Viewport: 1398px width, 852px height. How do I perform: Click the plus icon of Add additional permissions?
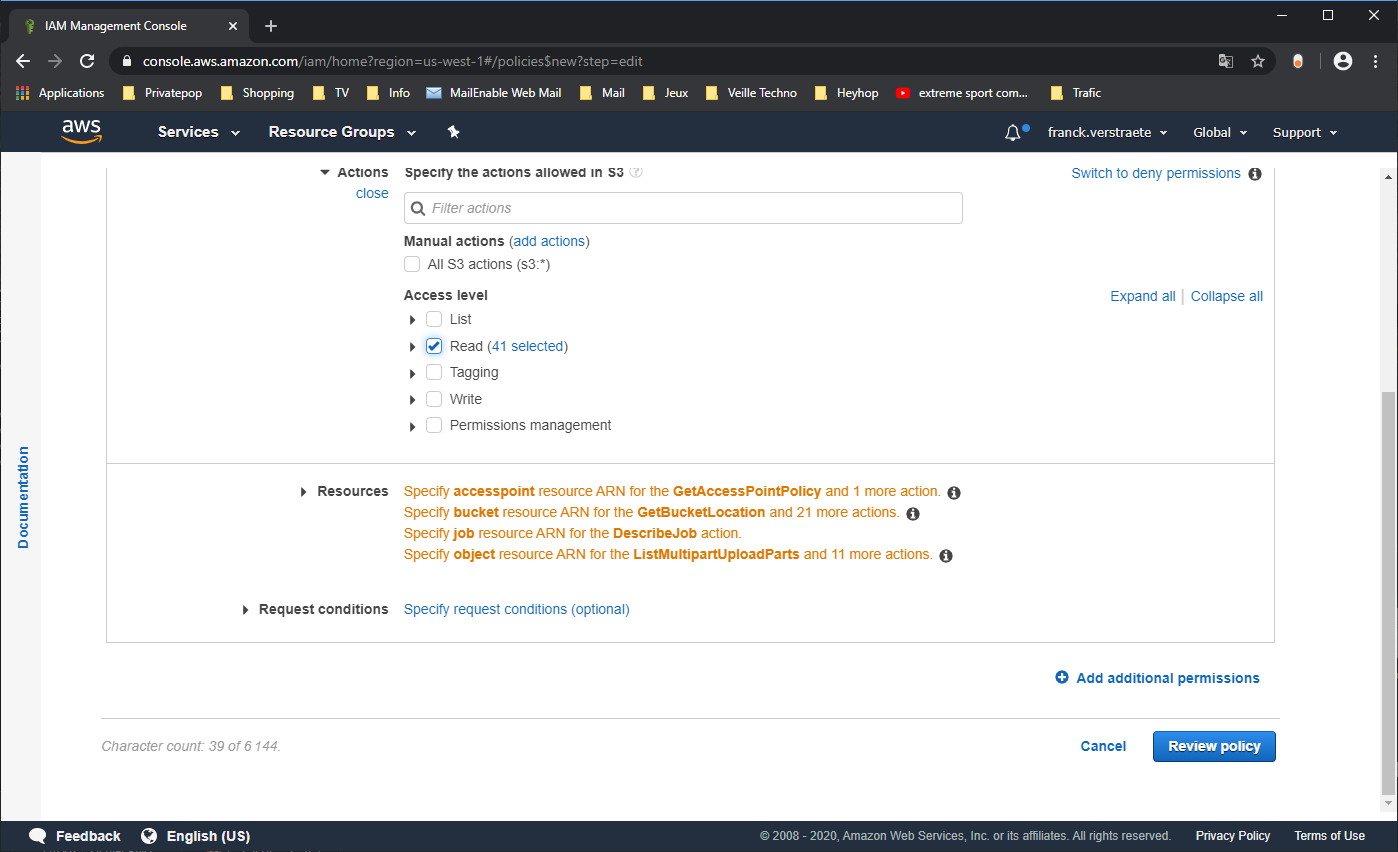click(x=1062, y=678)
